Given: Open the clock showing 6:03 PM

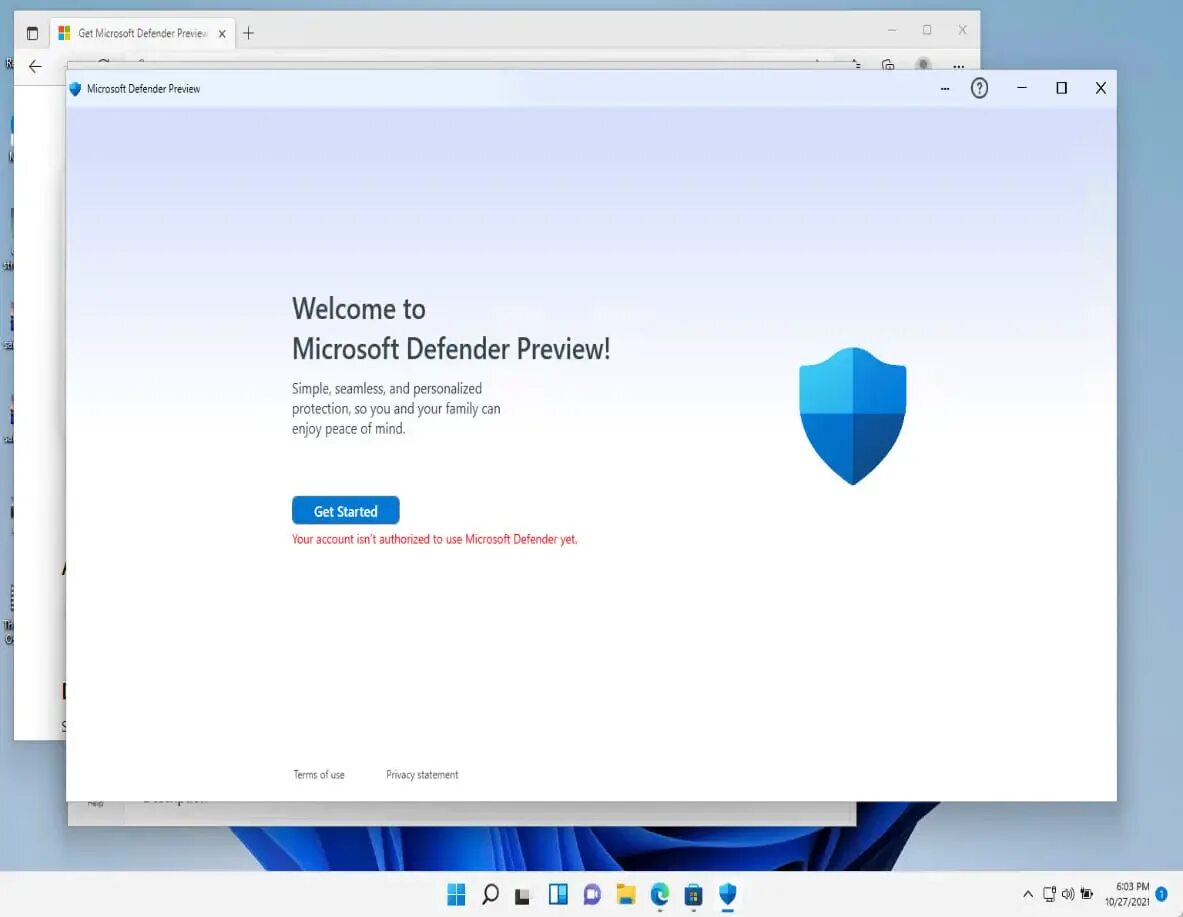Looking at the screenshot, I should 1127,894.
